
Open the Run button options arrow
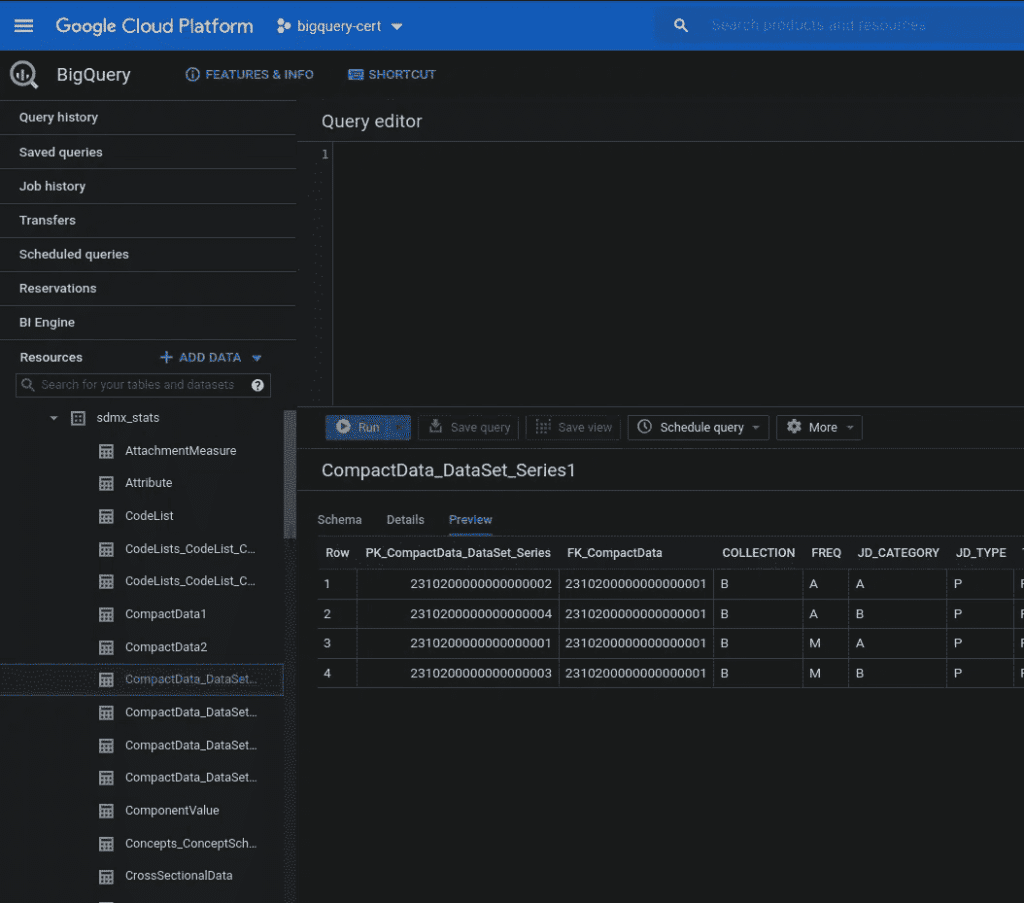(400, 428)
